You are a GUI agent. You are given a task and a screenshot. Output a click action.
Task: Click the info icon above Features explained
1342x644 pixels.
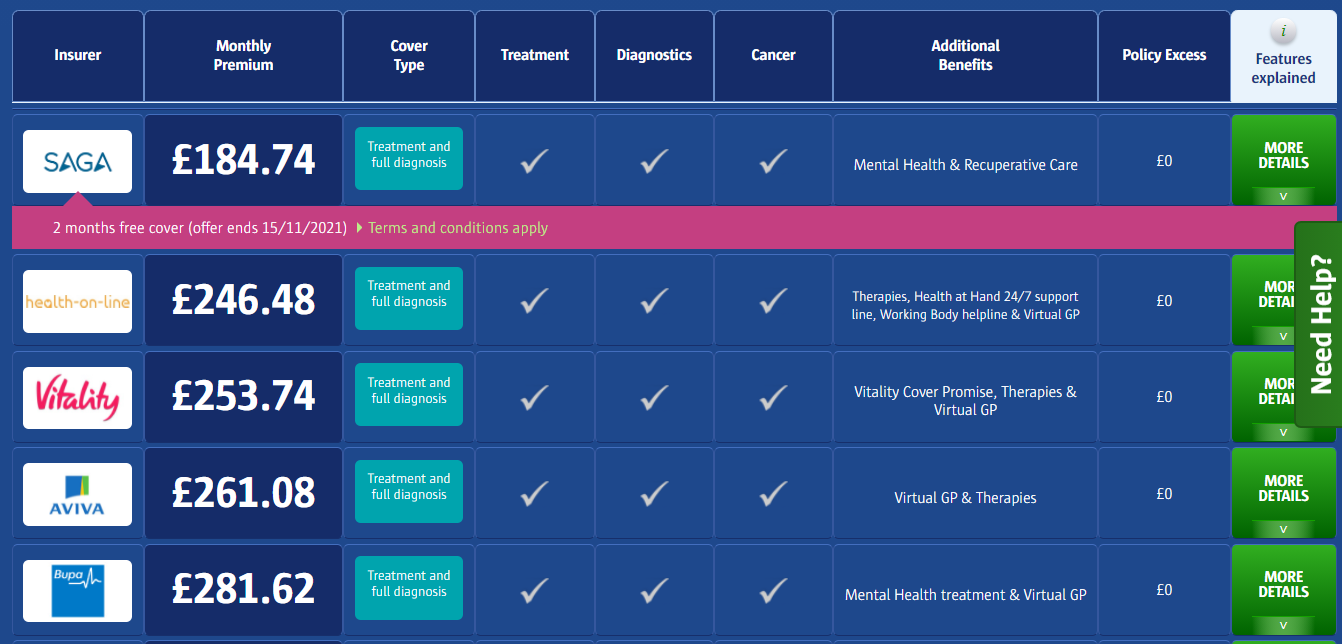pyautogui.click(x=1283, y=33)
